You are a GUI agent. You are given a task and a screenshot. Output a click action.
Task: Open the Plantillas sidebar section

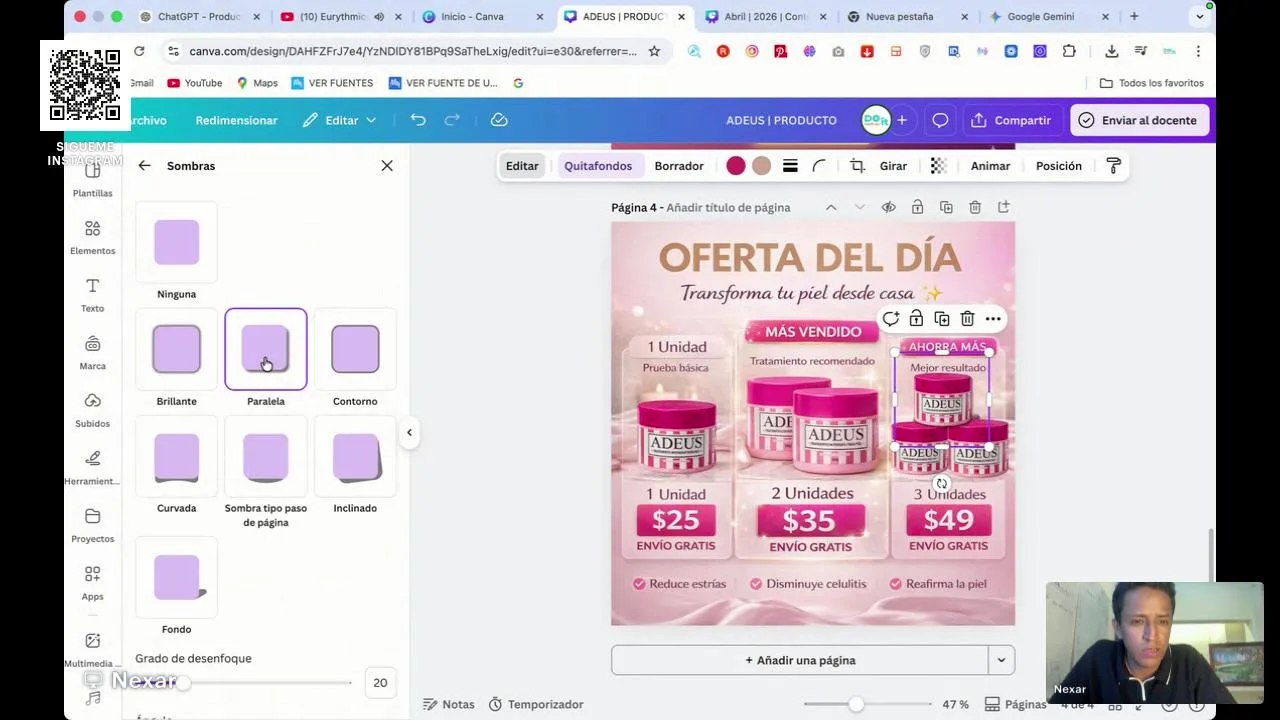click(x=93, y=180)
